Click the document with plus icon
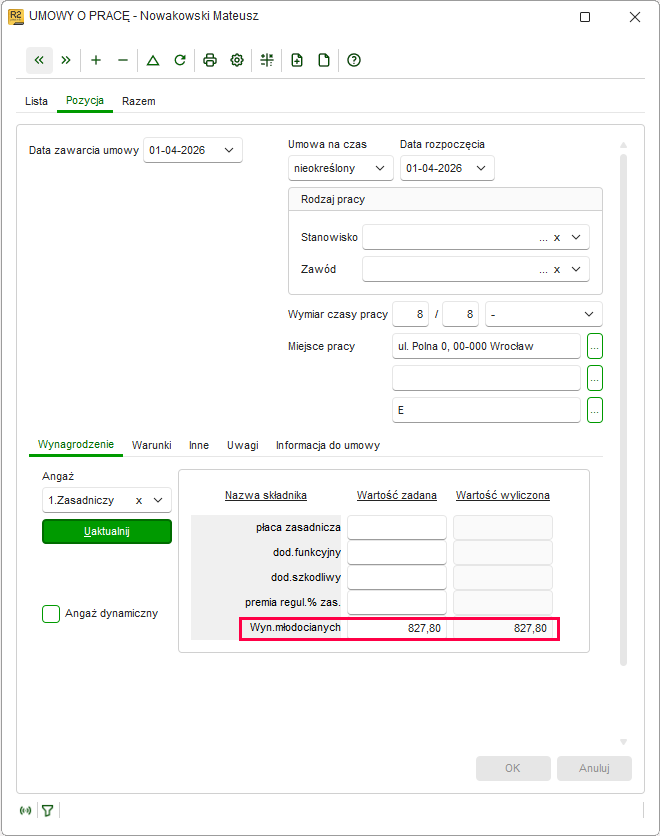Screen dimensions: 660x836 (297, 60)
